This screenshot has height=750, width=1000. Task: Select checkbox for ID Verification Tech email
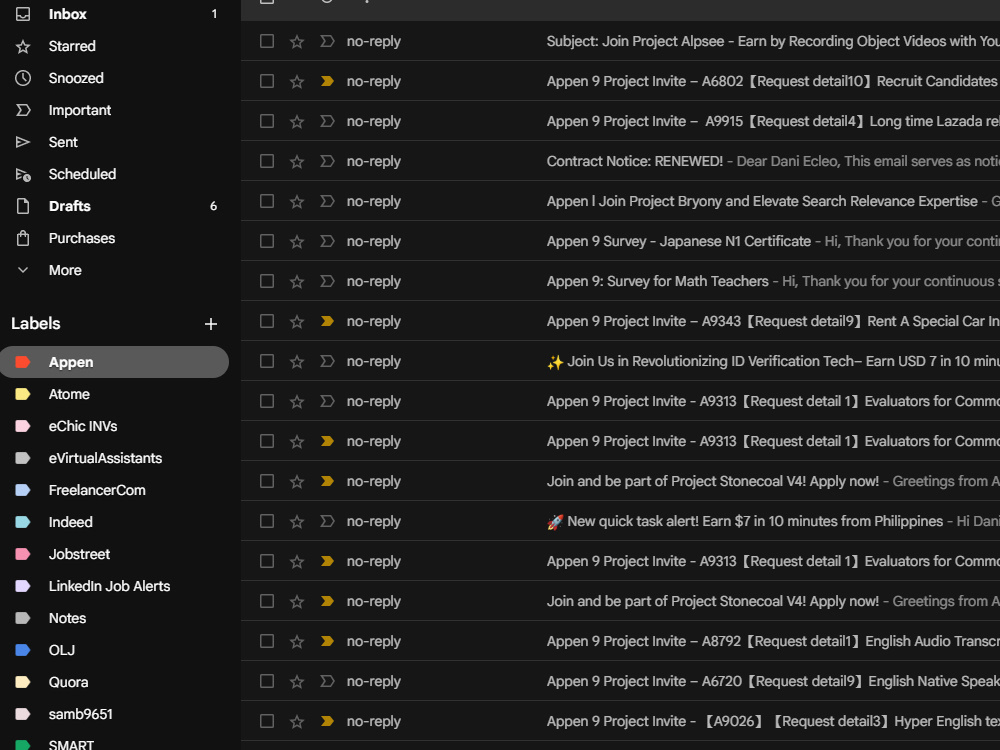[x=267, y=361]
